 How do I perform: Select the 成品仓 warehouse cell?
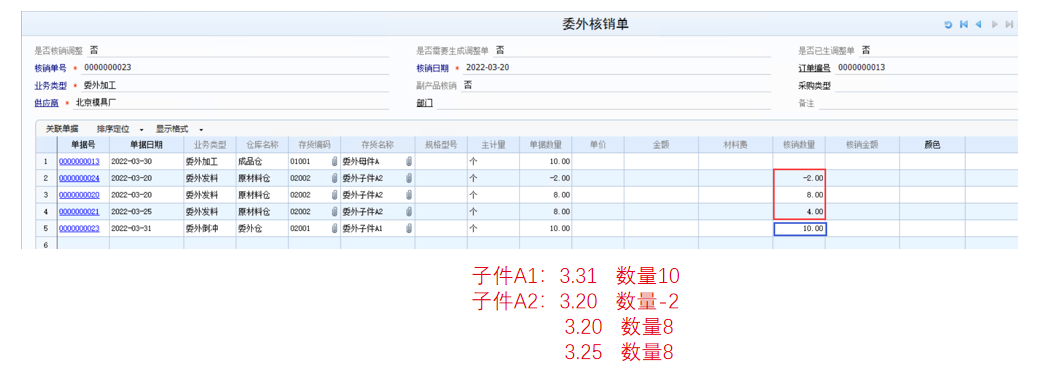[262, 162]
